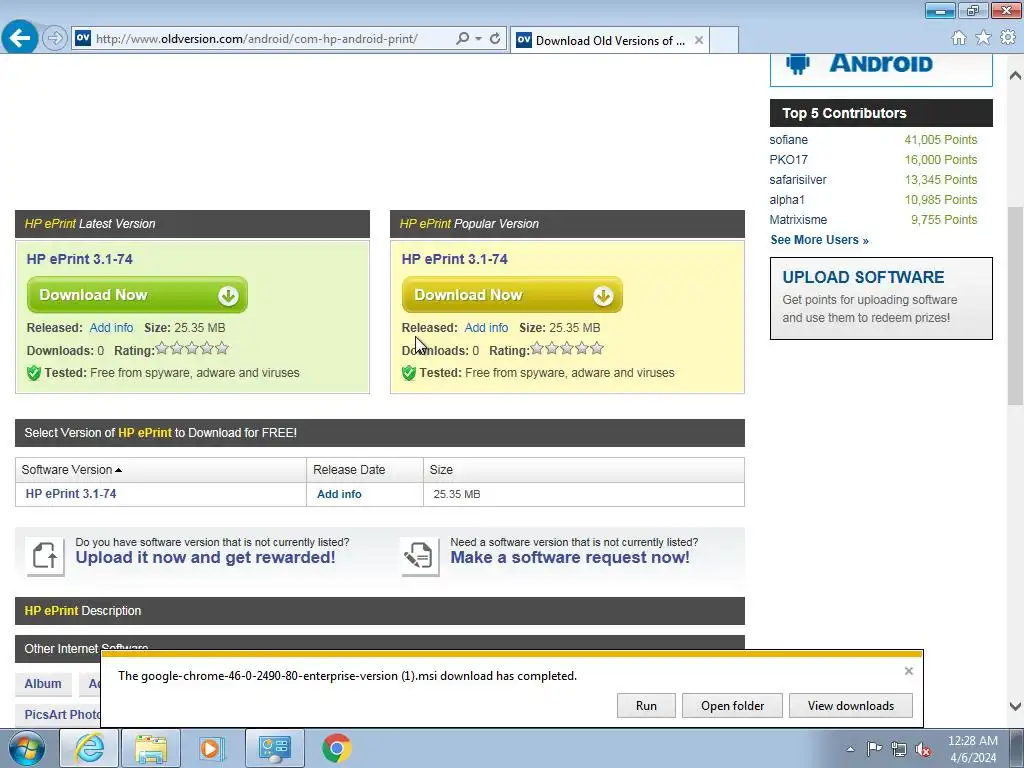Click green Tested shield icon in Latest box
Screen dimensions: 1024x768
pos(34,373)
